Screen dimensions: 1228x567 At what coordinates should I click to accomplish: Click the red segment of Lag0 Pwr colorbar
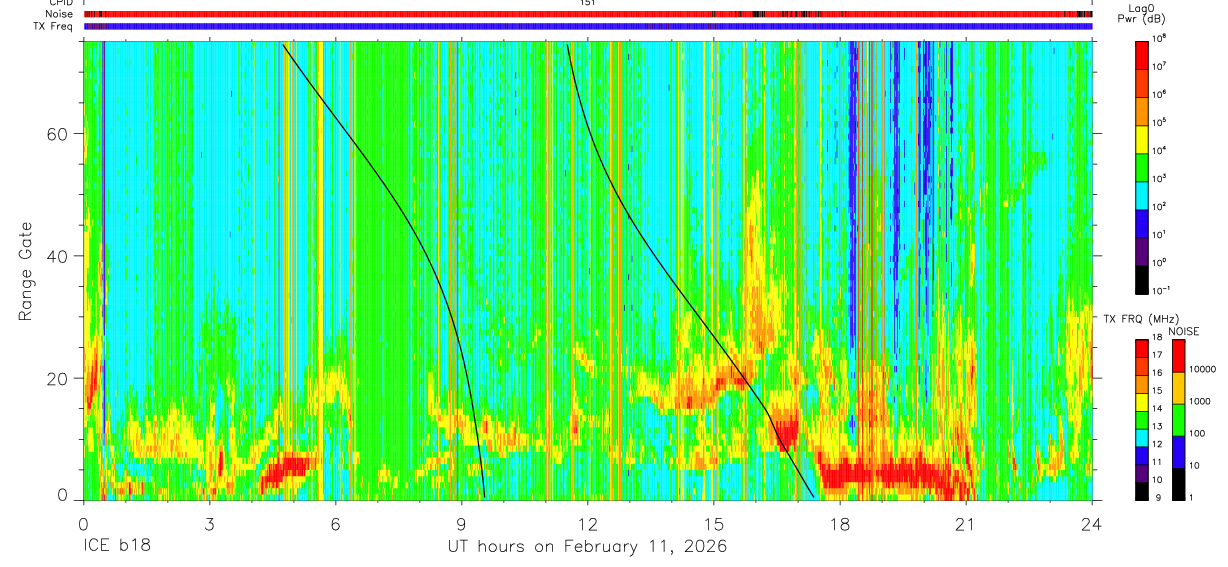(1144, 54)
